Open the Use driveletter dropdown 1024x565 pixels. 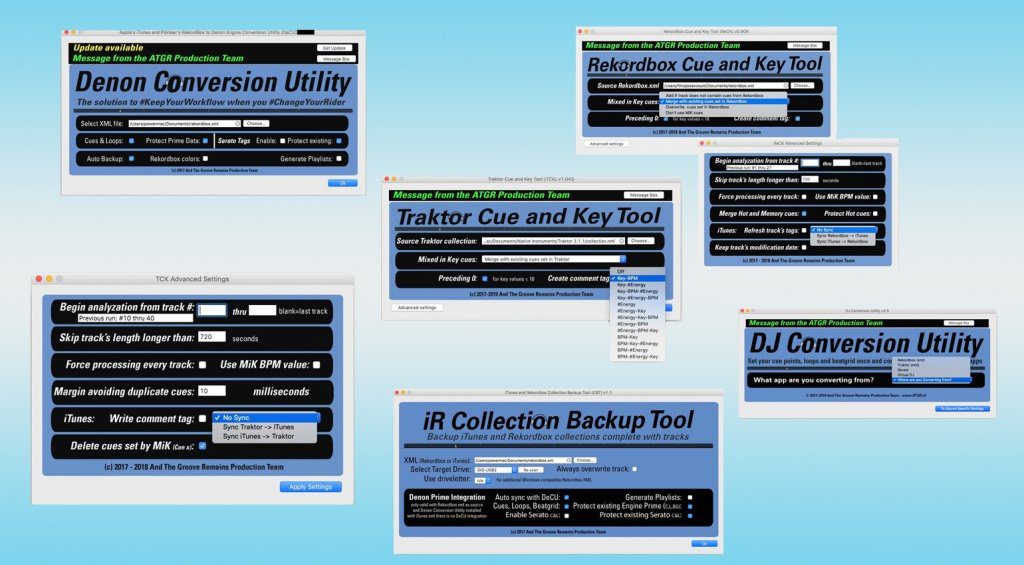[x=481, y=480]
